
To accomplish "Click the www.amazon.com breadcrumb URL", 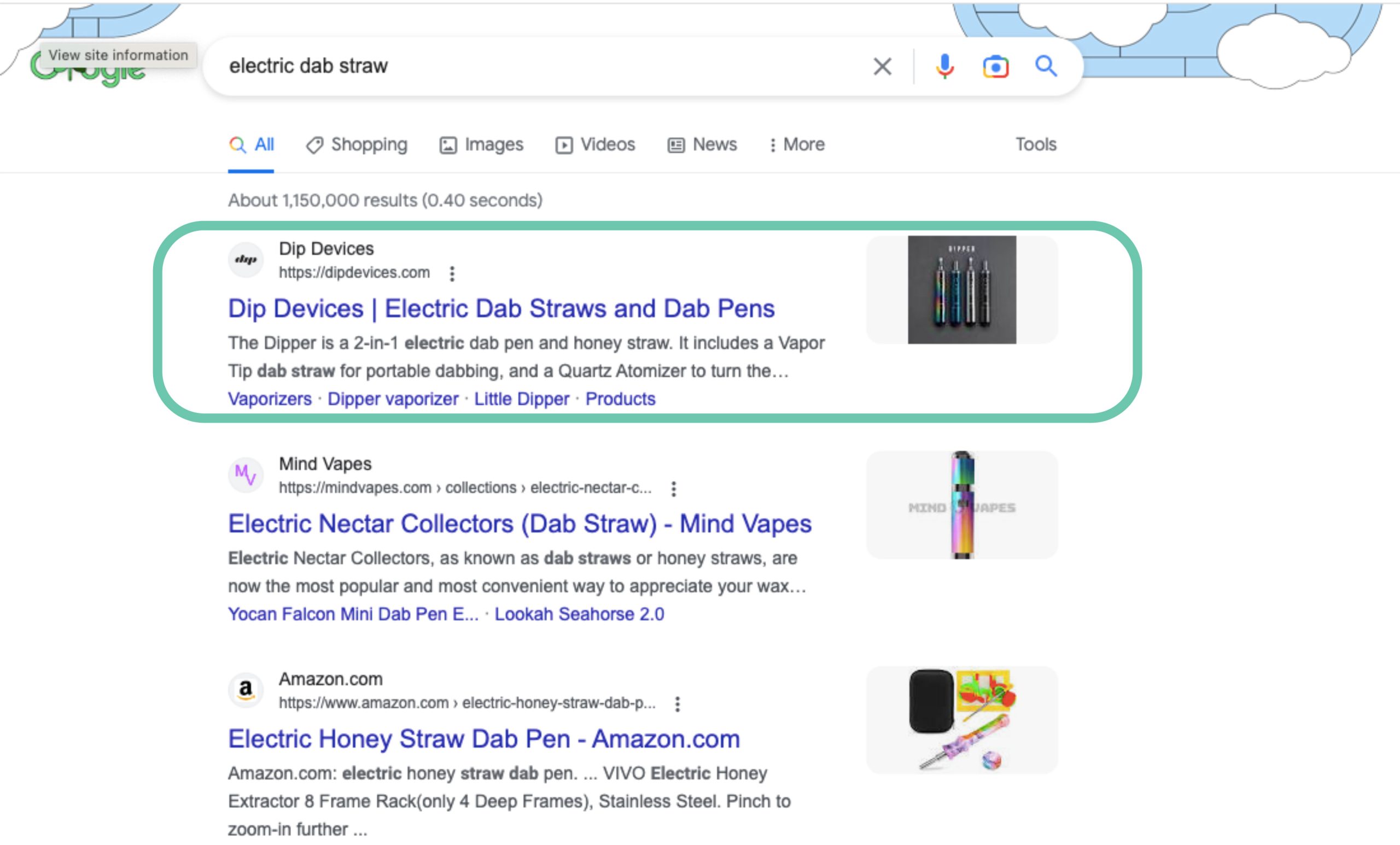I will (467, 703).
